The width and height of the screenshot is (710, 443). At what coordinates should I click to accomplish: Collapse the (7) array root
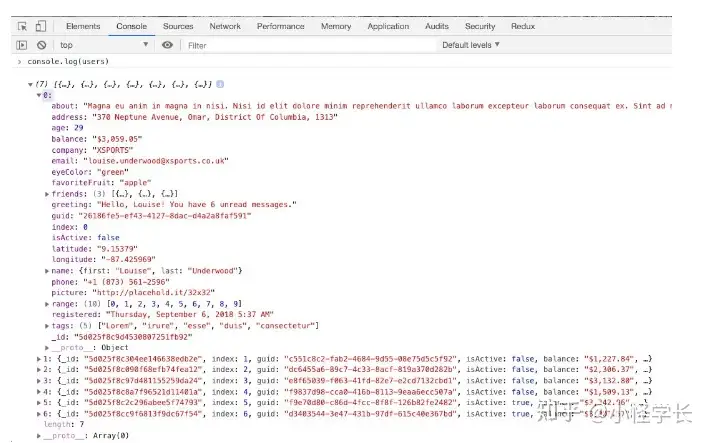click(x=30, y=84)
